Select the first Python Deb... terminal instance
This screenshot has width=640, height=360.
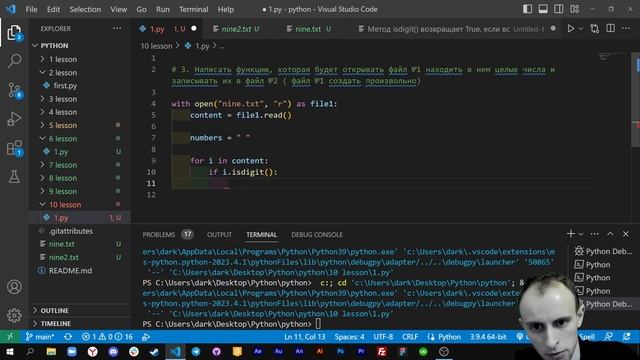point(603,251)
